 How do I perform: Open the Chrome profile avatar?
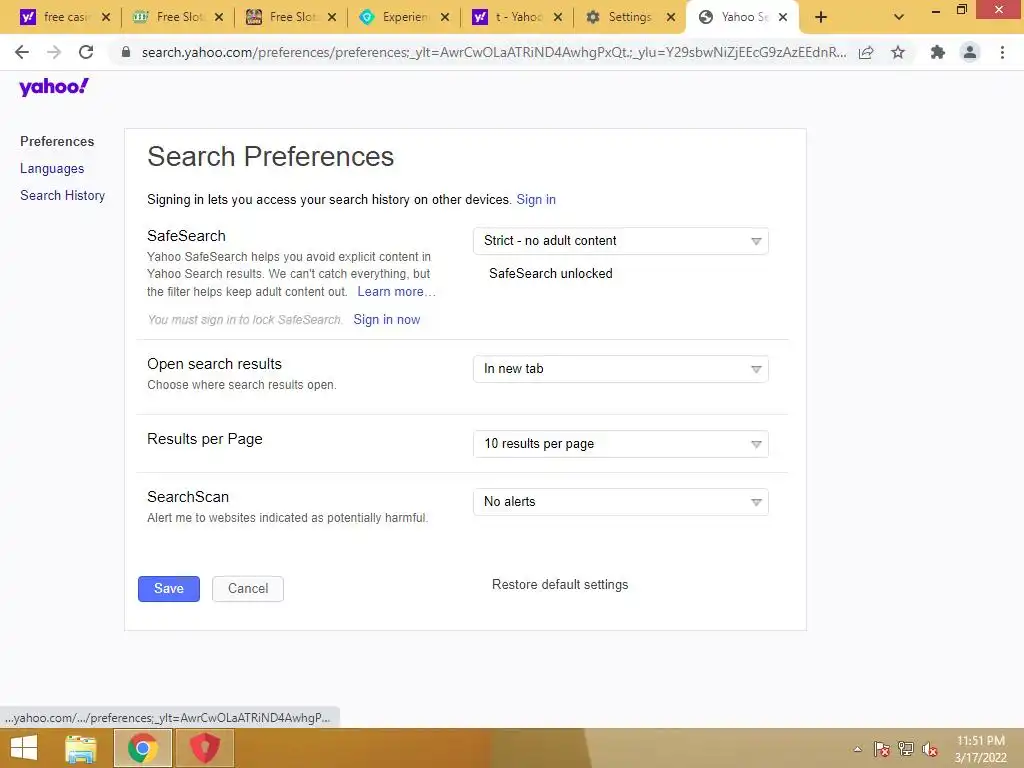[970, 52]
